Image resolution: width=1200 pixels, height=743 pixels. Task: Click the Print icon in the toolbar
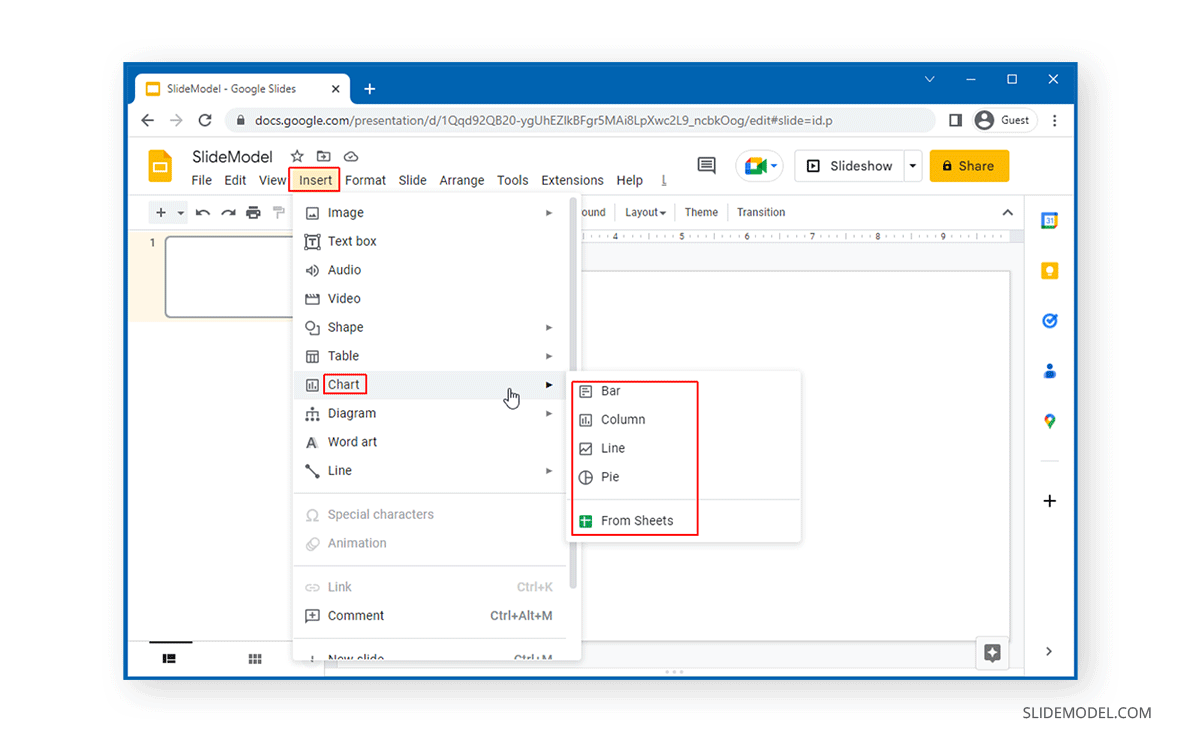pos(253,212)
